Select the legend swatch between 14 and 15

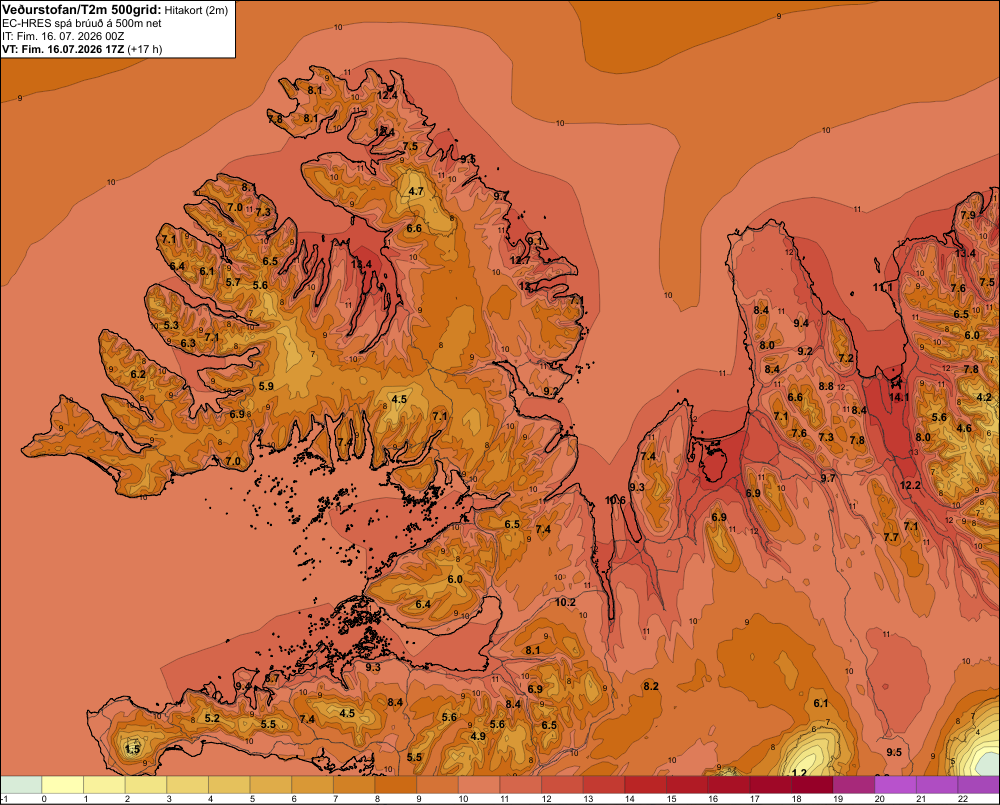coord(645,785)
